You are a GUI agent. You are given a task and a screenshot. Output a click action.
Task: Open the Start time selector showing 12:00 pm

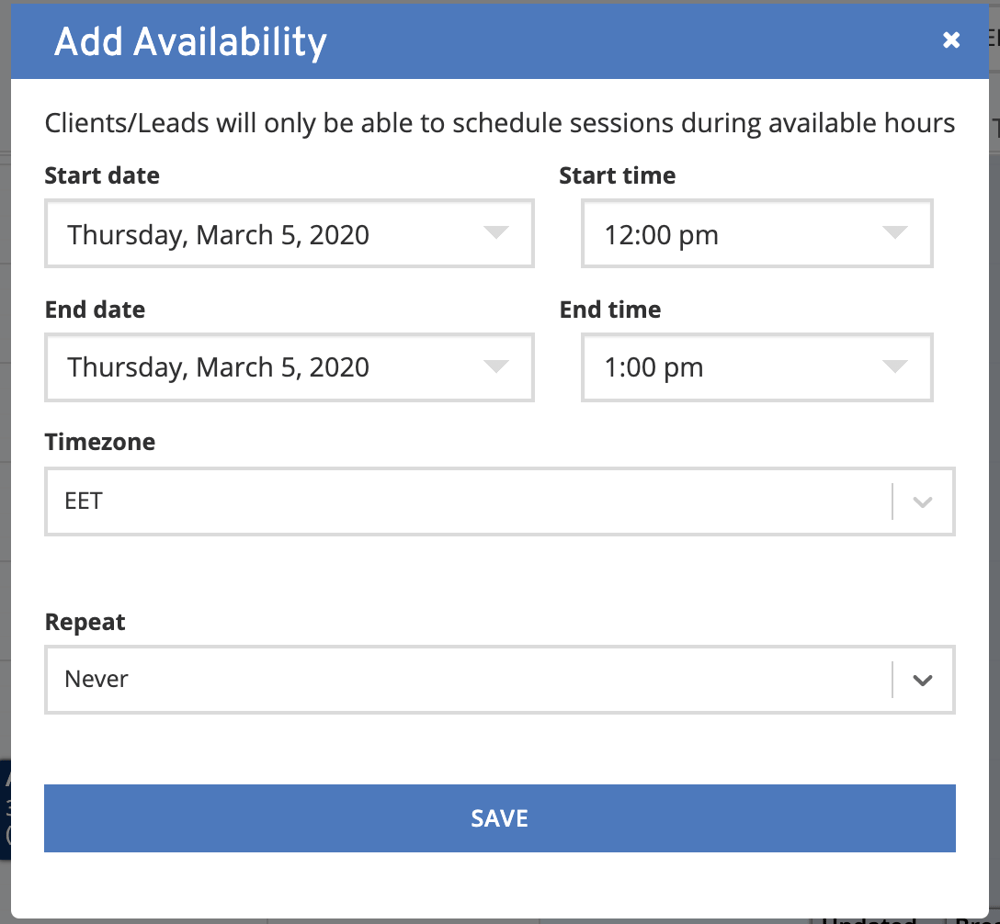757,234
